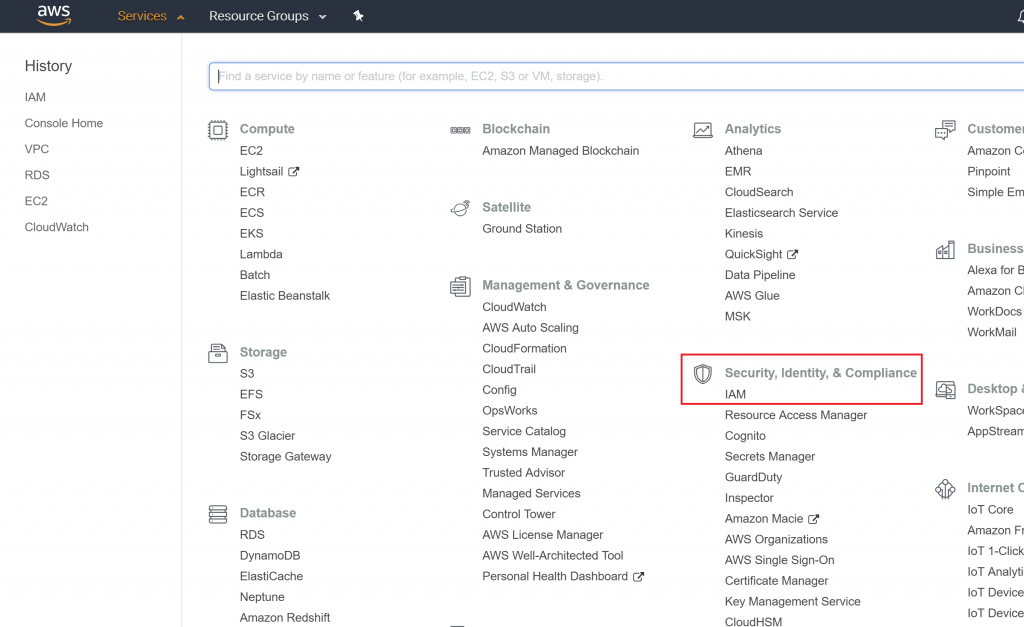This screenshot has width=1024, height=627.
Task: Open Pinpoint service
Action: coord(989,171)
